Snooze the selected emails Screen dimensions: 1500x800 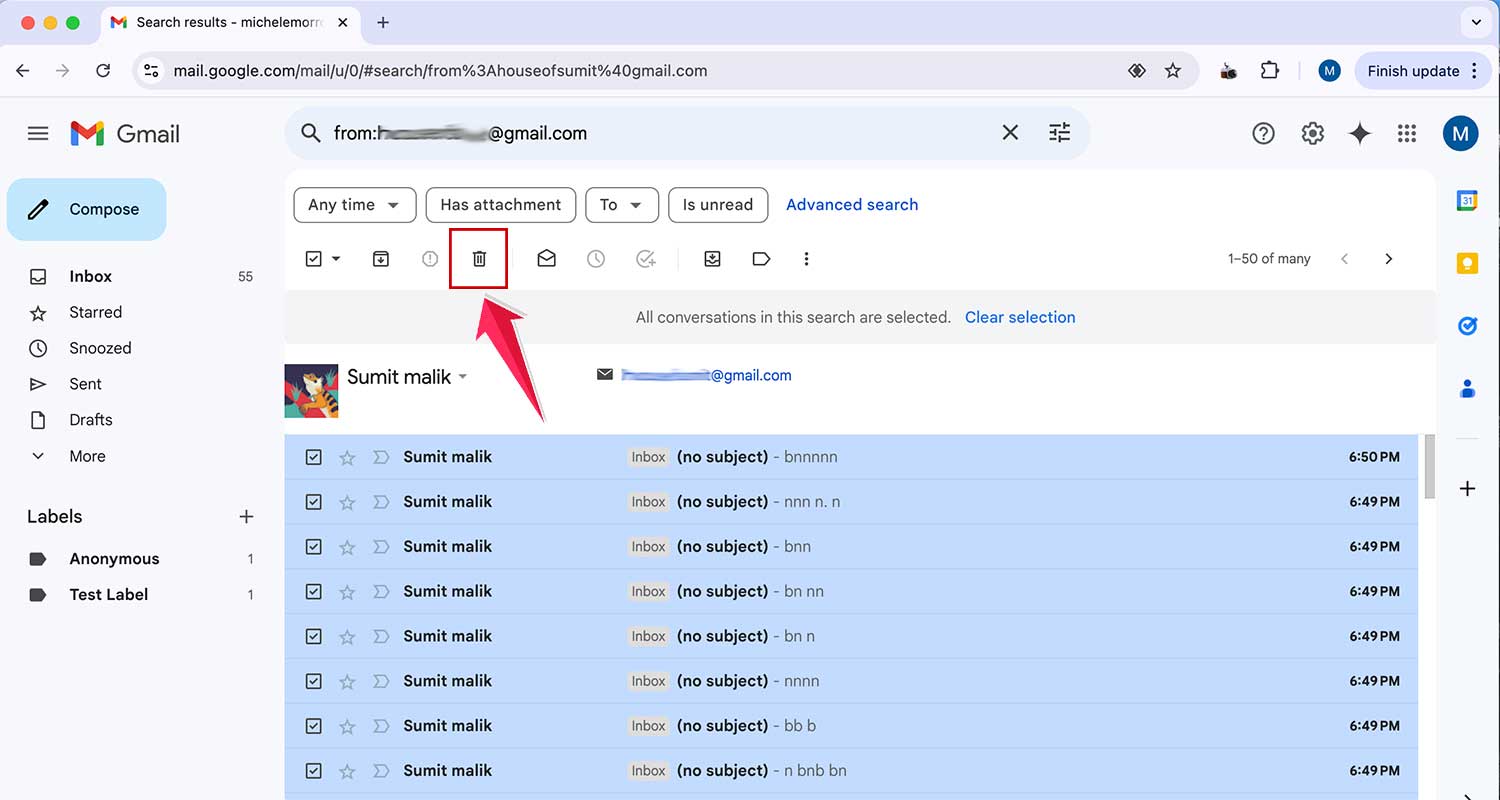click(596, 258)
